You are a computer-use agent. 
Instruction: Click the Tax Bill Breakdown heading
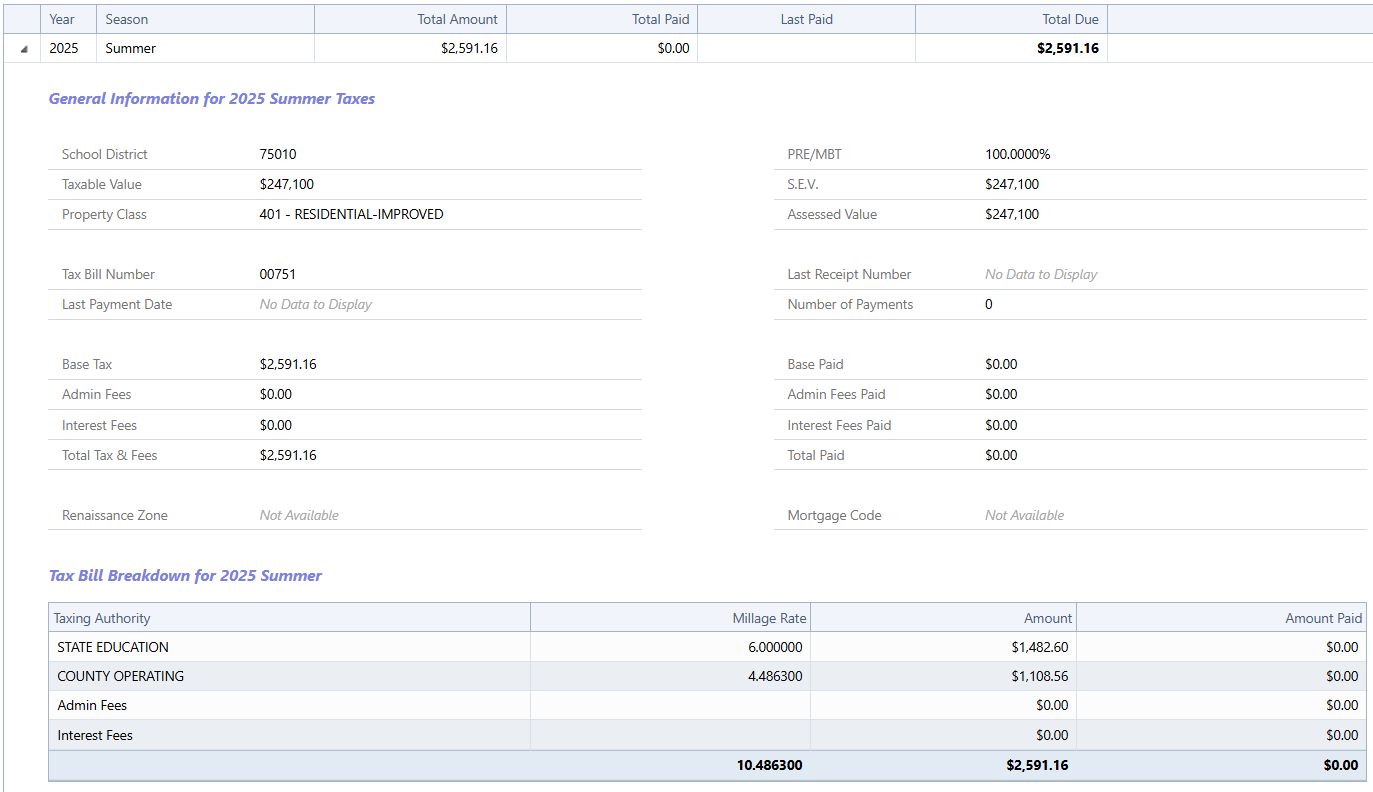(x=185, y=576)
